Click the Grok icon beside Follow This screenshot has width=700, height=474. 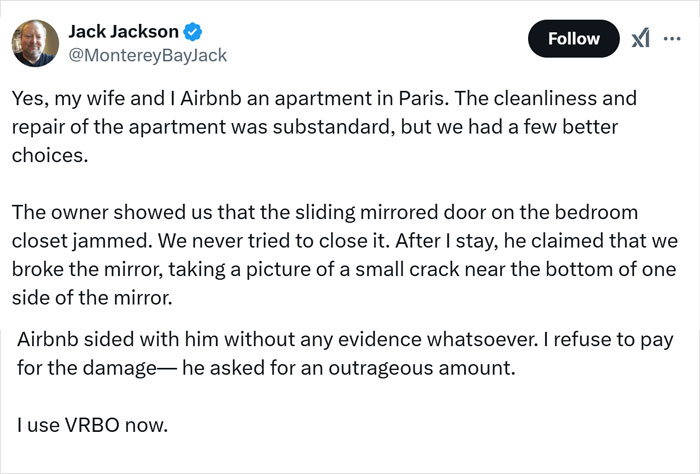pos(640,39)
